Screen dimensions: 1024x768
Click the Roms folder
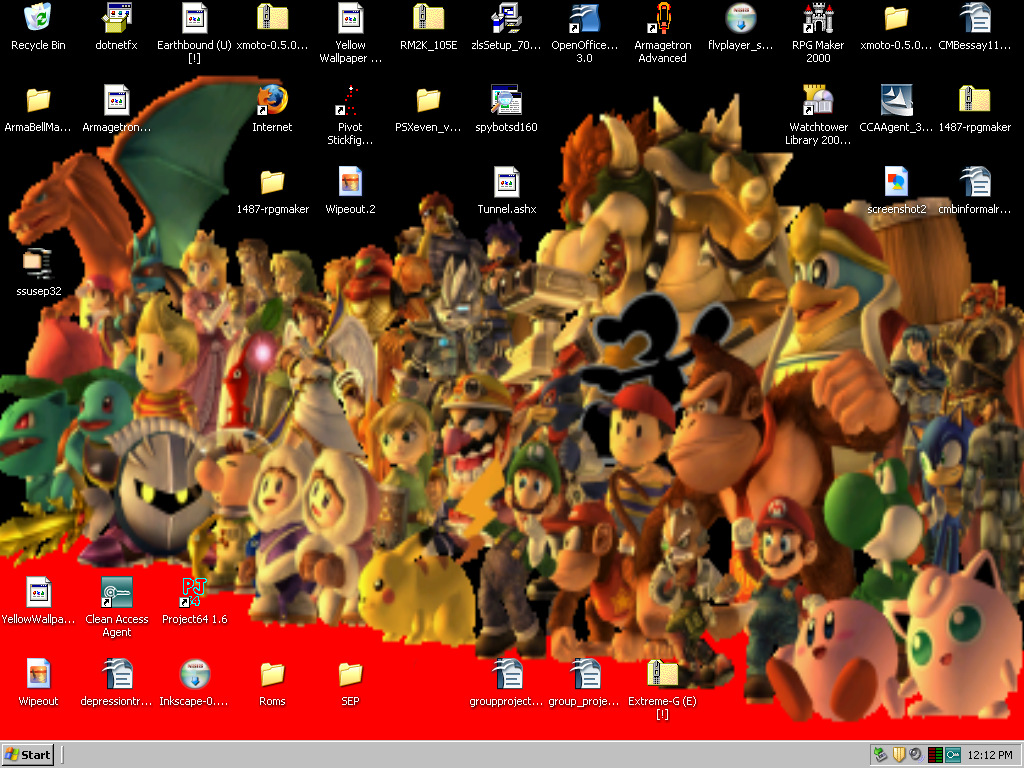pos(272,674)
